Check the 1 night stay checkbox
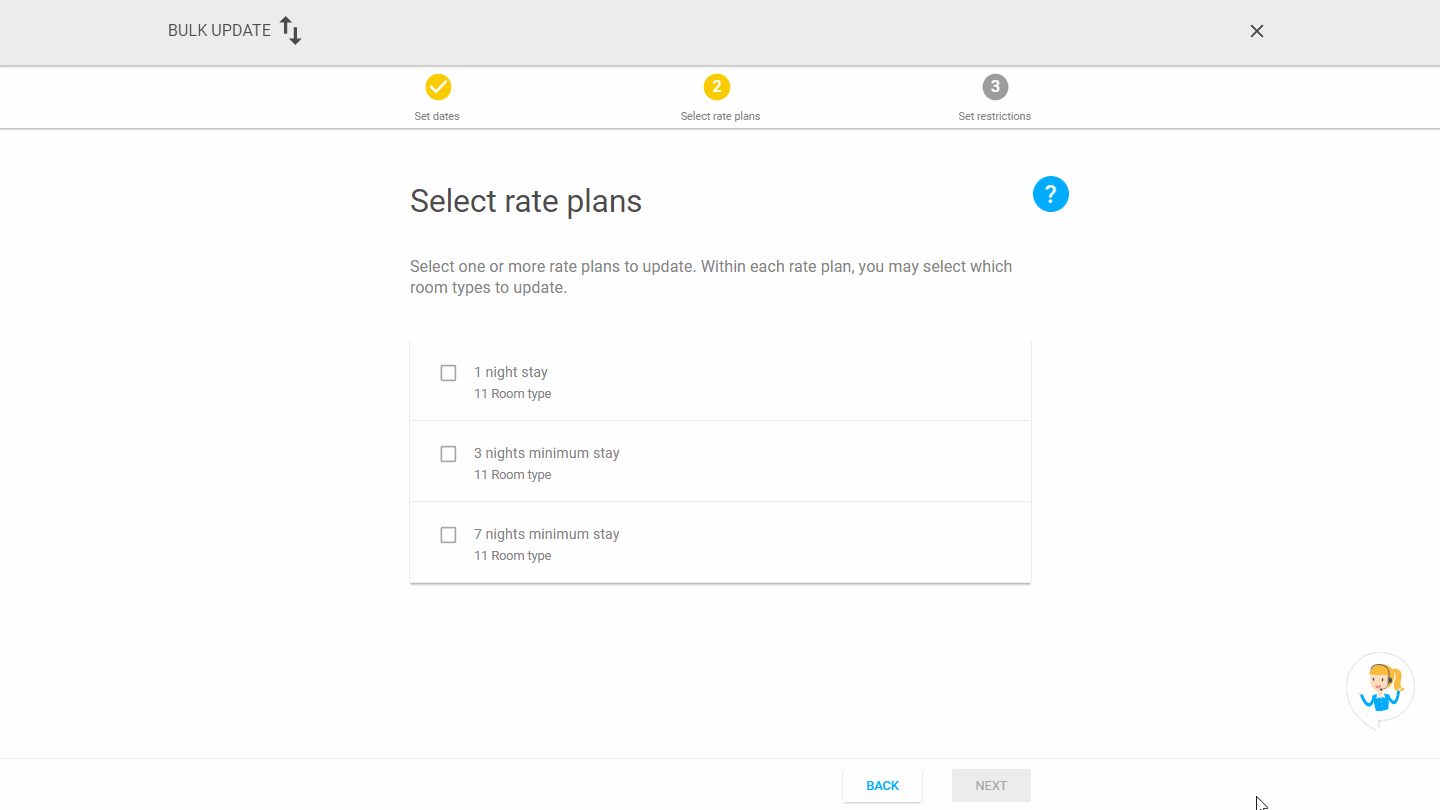The width and height of the screenshot is (1440, 810). pyautogui.click(x=449, y=373)
